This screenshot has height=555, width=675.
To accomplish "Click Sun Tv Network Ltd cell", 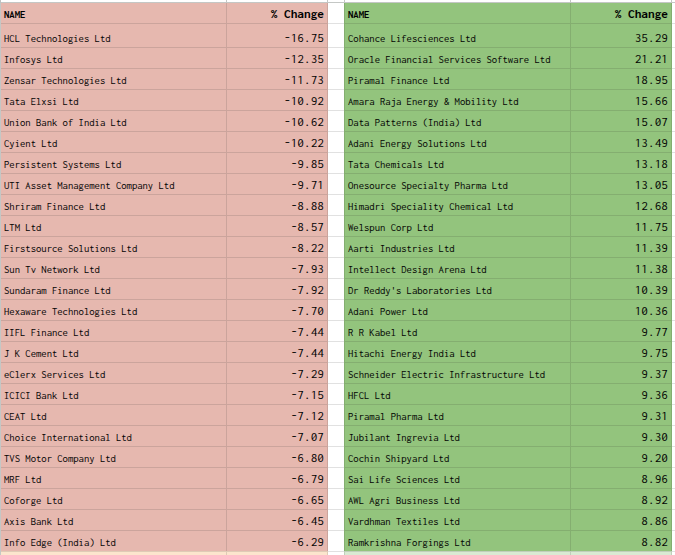I will coord(113,270).
